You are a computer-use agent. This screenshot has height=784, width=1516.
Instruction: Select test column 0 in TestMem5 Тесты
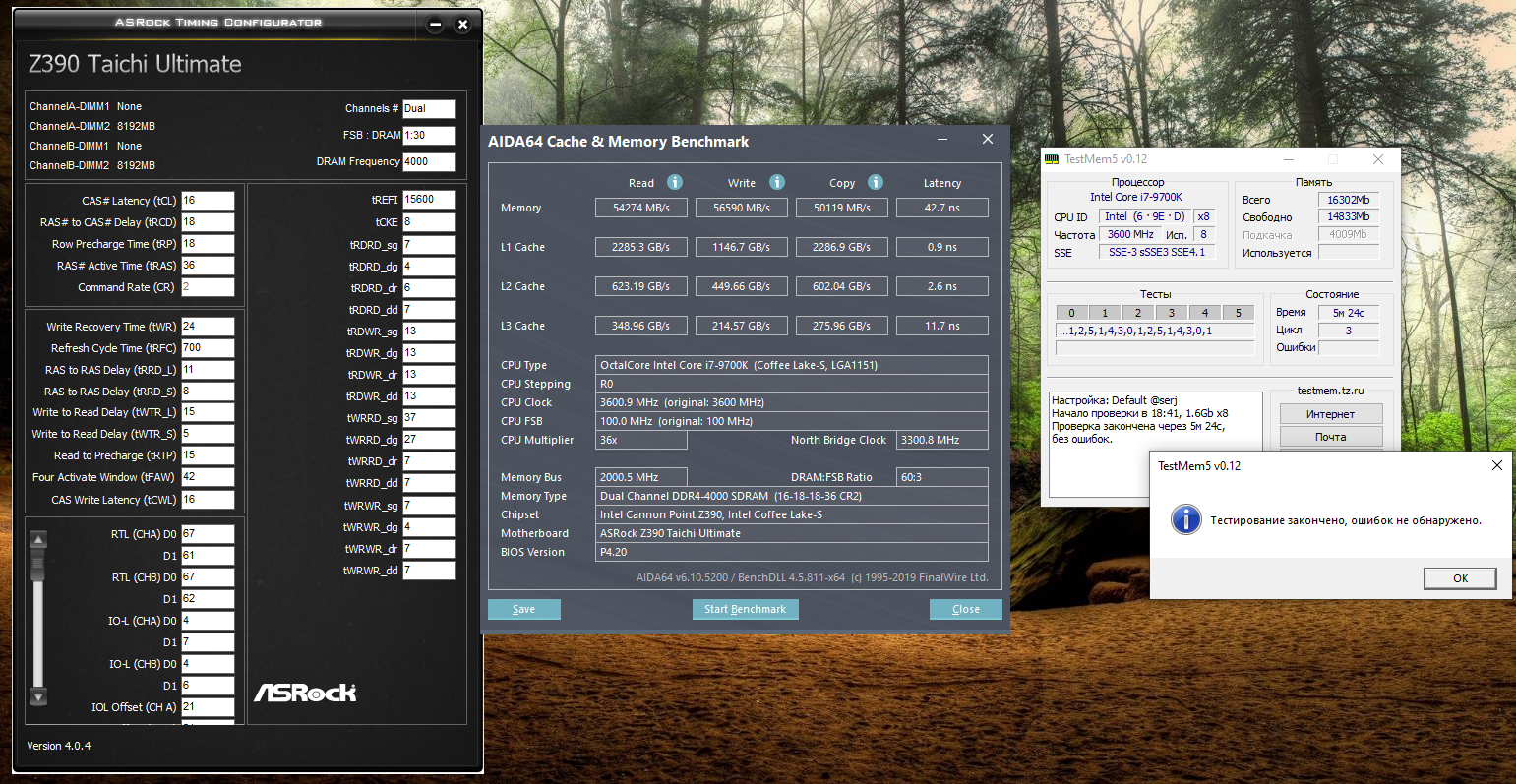coord(1072,313)
